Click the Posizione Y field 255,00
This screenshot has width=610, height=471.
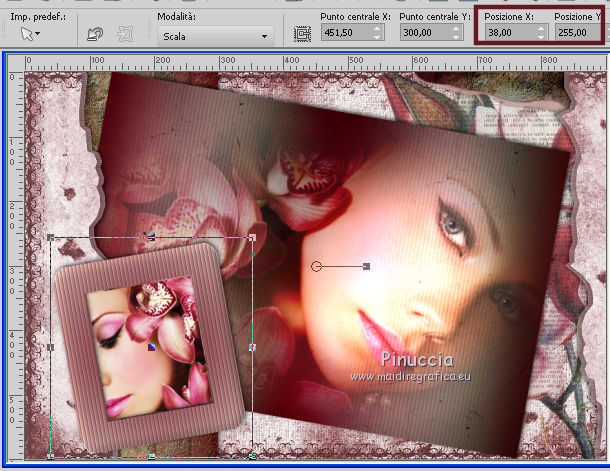point(578,33)
